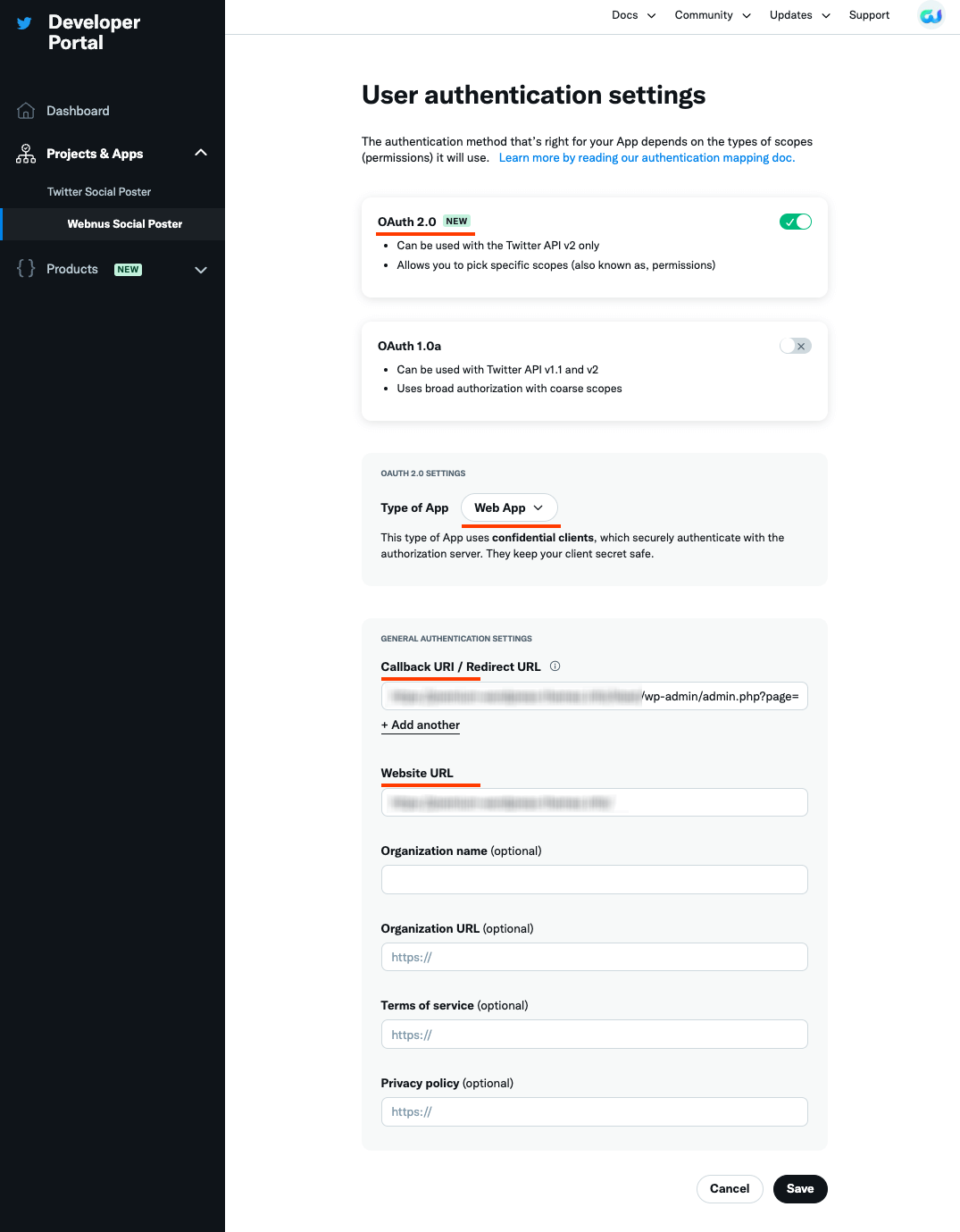
Task: Focus the Website URL input field
Action: (x=595, y=802)
